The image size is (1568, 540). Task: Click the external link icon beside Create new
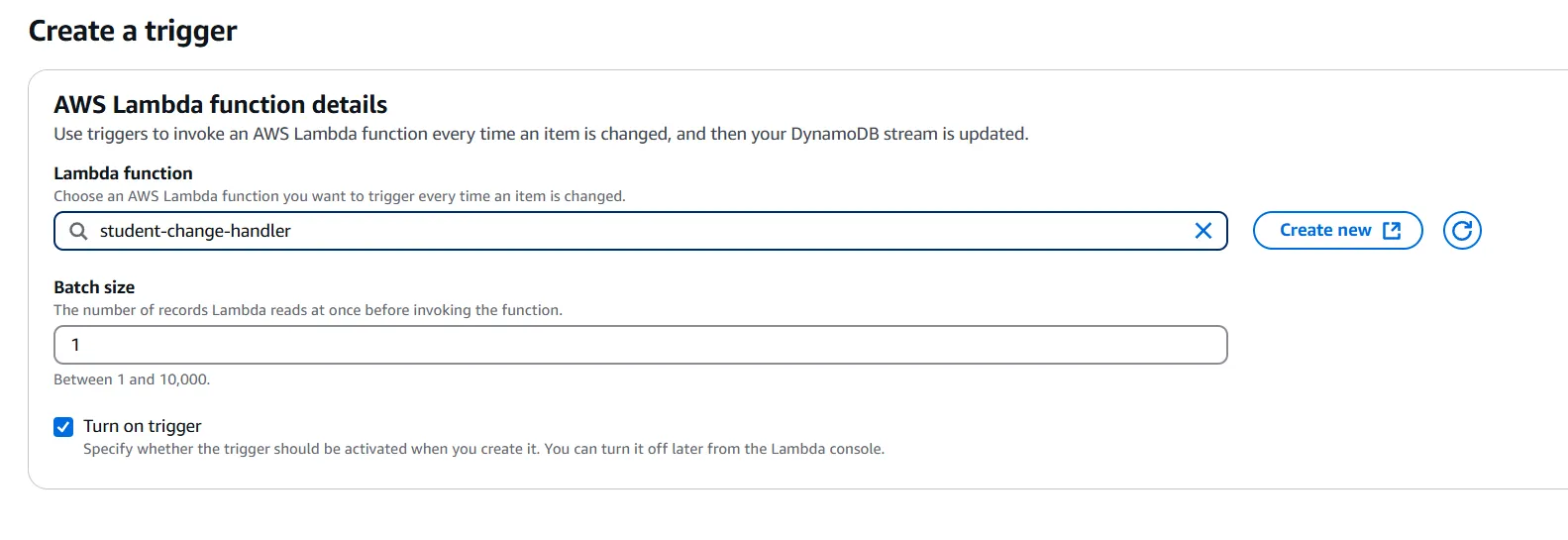click(x=1392, y=231)
